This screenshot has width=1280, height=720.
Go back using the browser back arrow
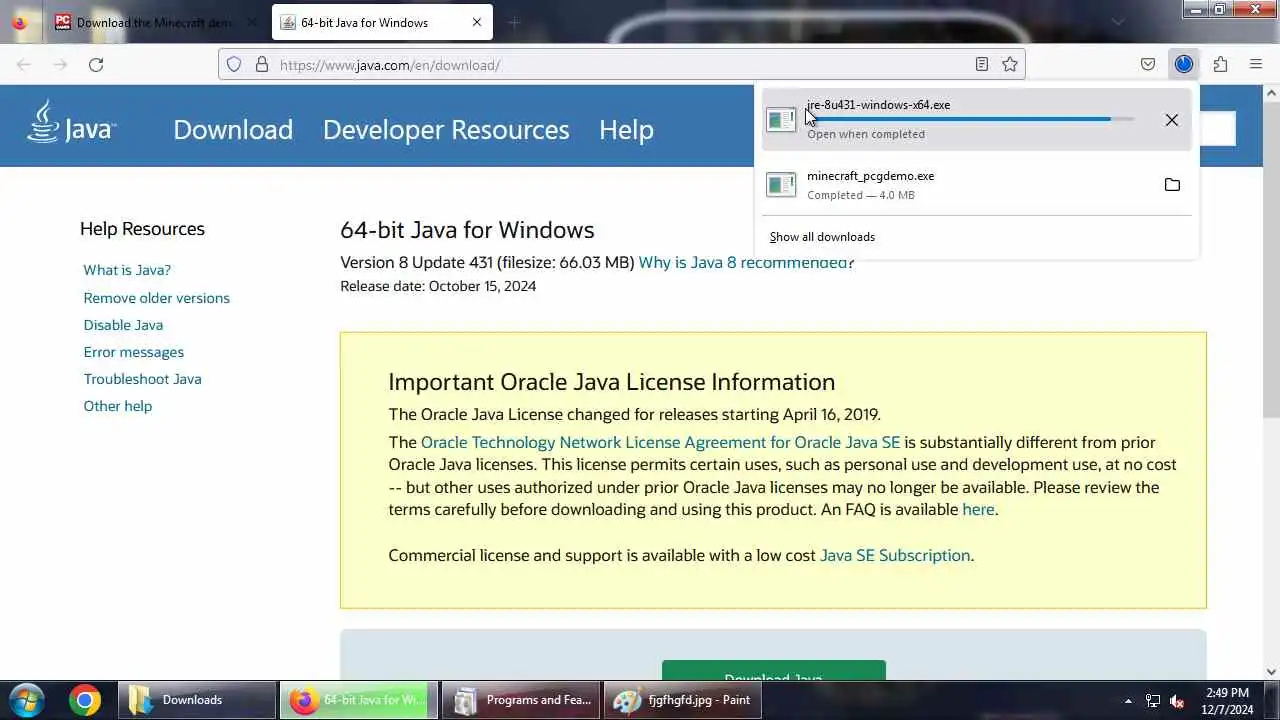[24, 65]
